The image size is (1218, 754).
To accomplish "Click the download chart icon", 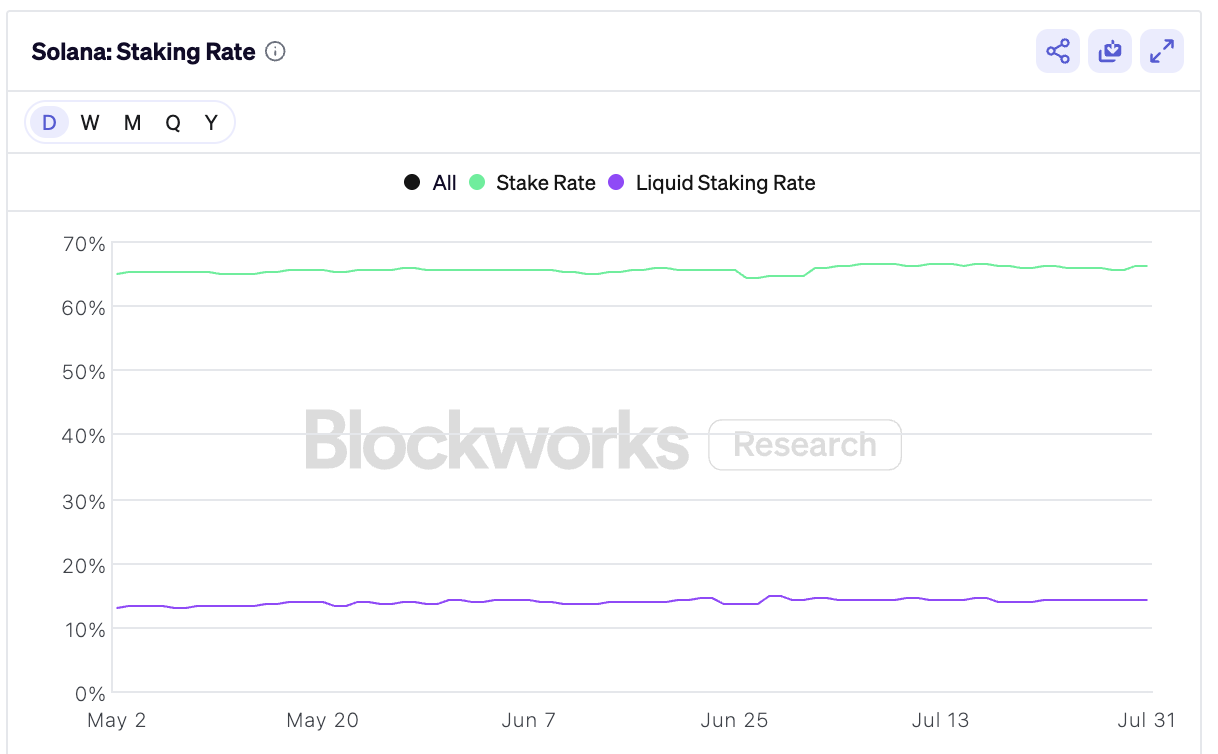I will coord(1109,51).
